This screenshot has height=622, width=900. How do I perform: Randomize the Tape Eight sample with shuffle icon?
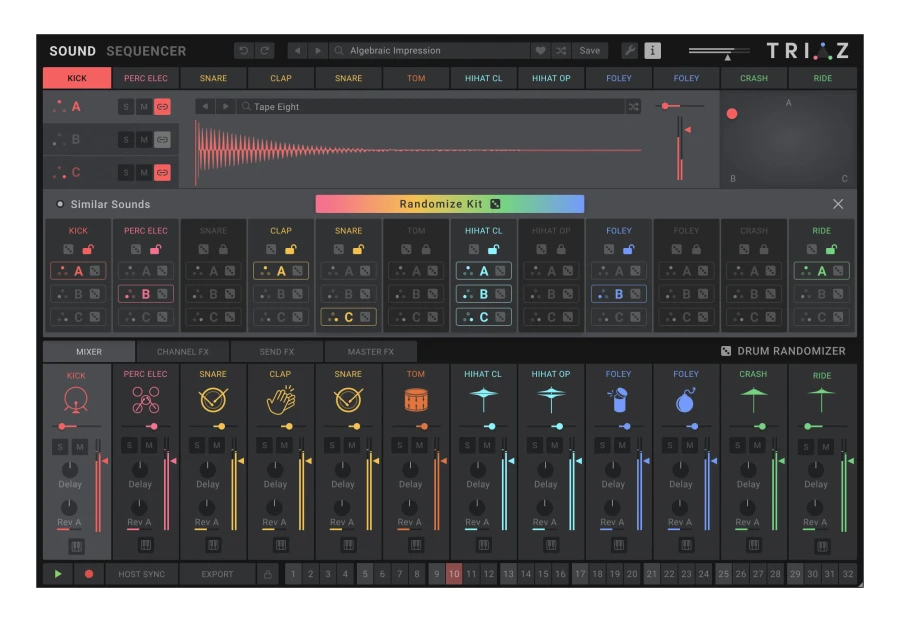click(x=633, y=107)
